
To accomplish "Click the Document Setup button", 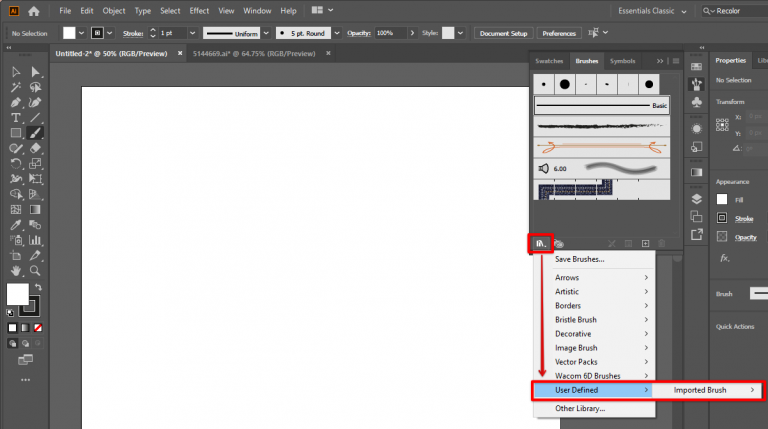I will pos(503,33).
